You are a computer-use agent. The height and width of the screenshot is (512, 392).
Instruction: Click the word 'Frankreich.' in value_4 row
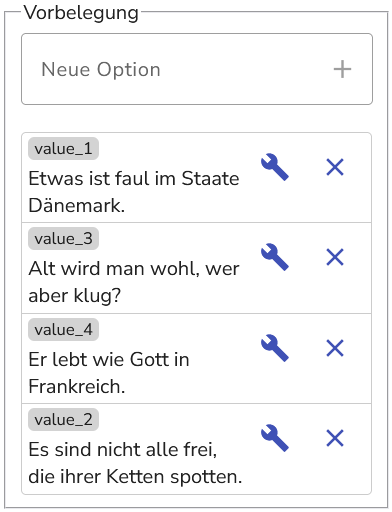click(77, 386)
